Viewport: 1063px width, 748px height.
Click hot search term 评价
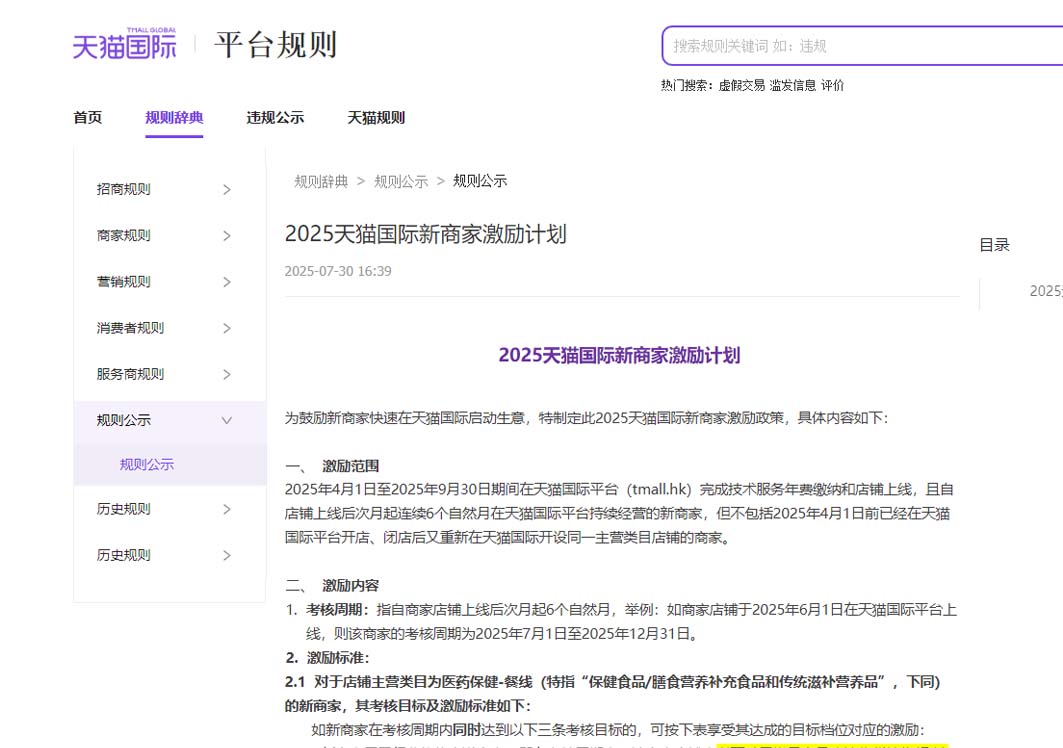(833, 85)
